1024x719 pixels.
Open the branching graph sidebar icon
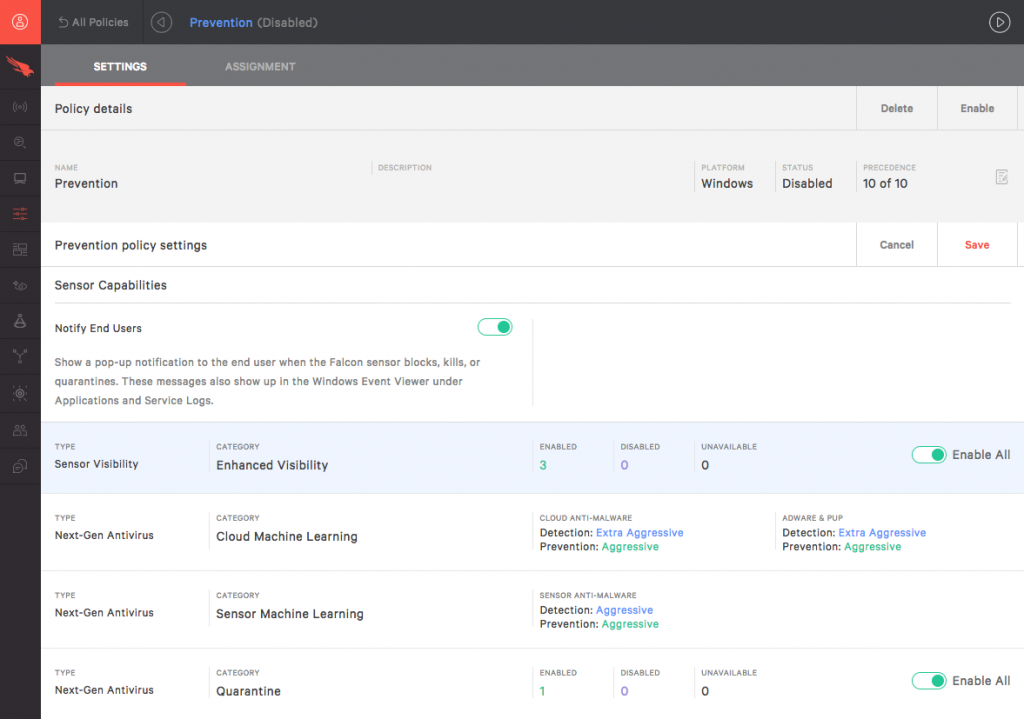(x=20, y=357)
